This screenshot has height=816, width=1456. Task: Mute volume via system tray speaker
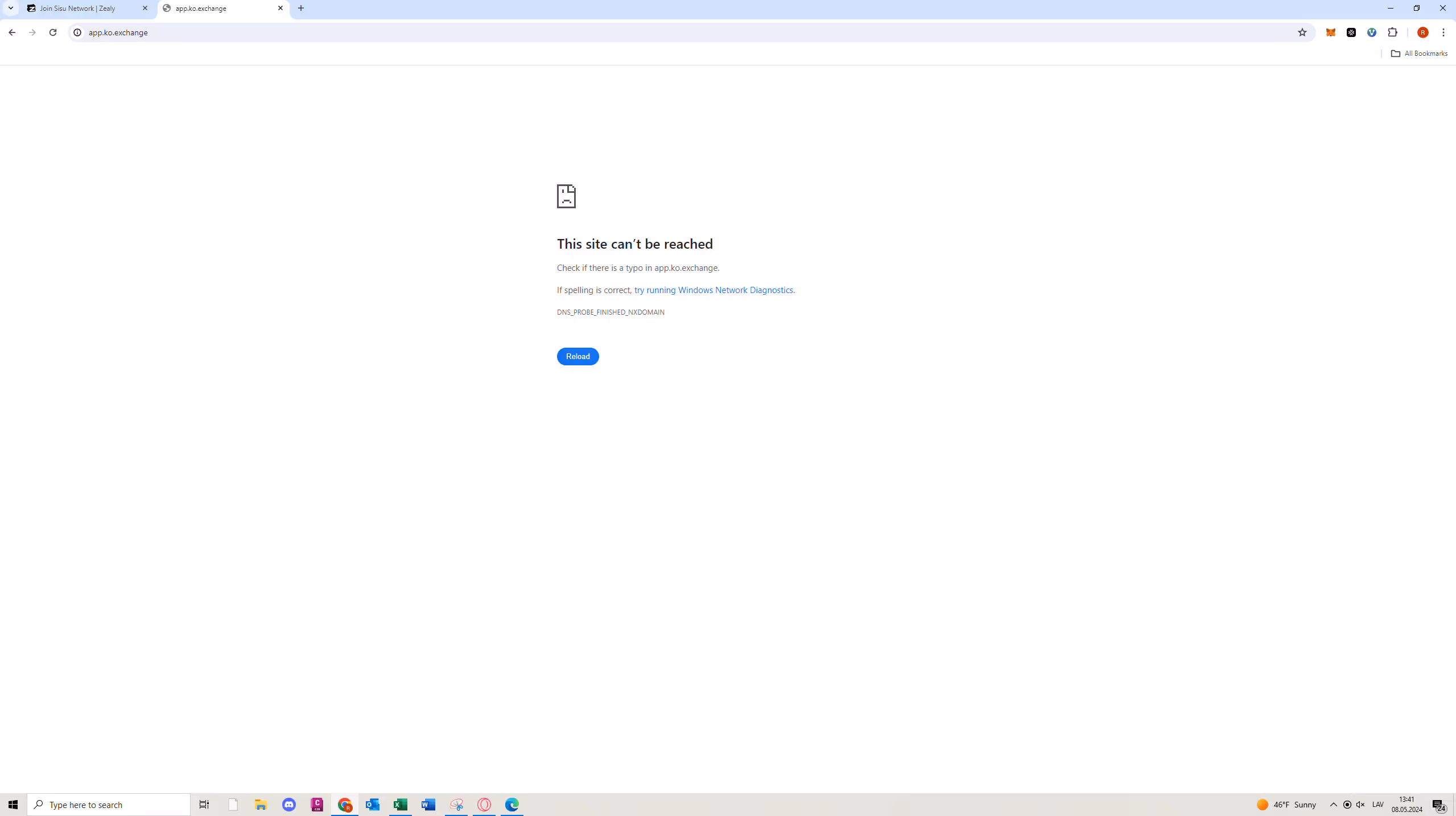pyautogui.click(x=1360, y=804)
